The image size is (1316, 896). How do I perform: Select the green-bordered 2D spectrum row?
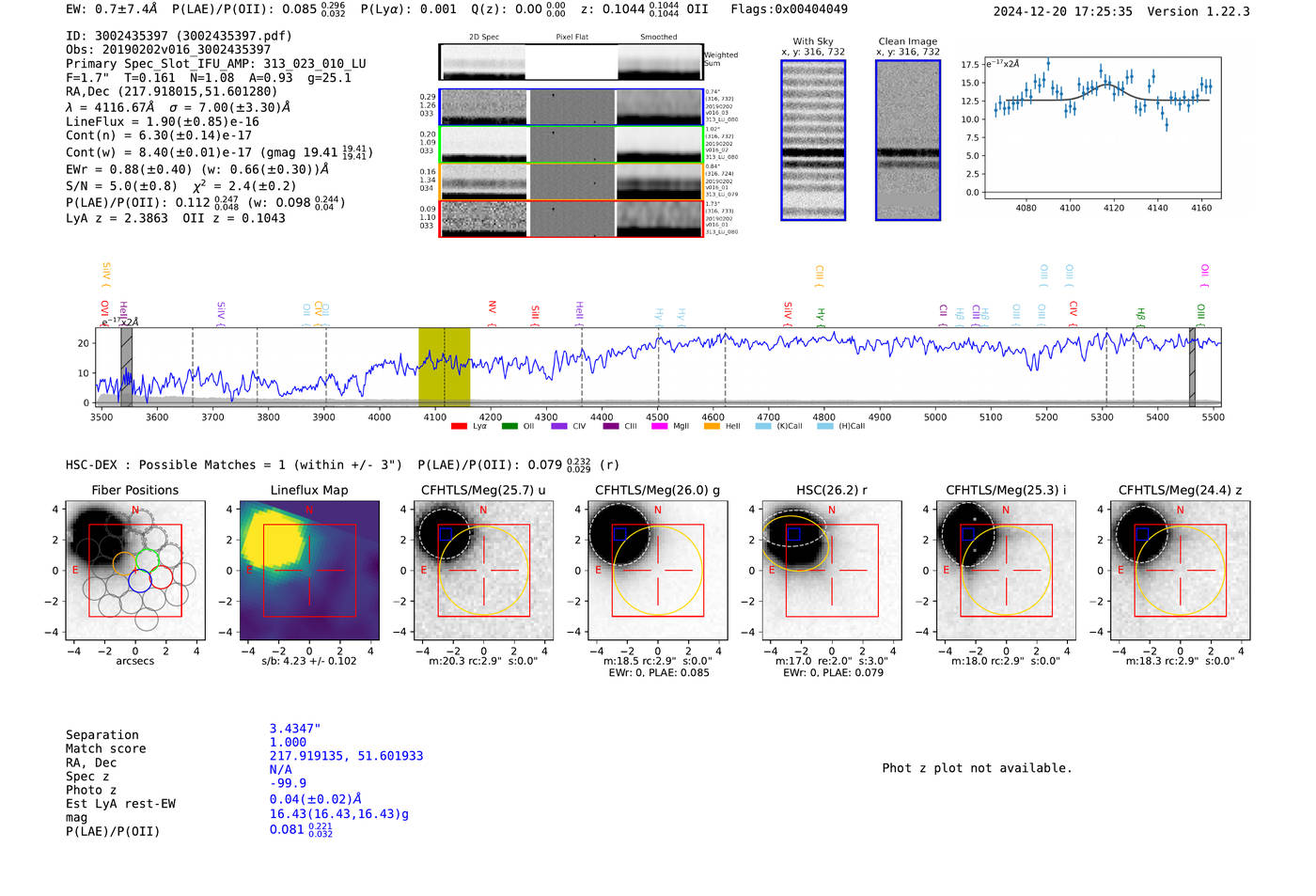tap(572, 144)
